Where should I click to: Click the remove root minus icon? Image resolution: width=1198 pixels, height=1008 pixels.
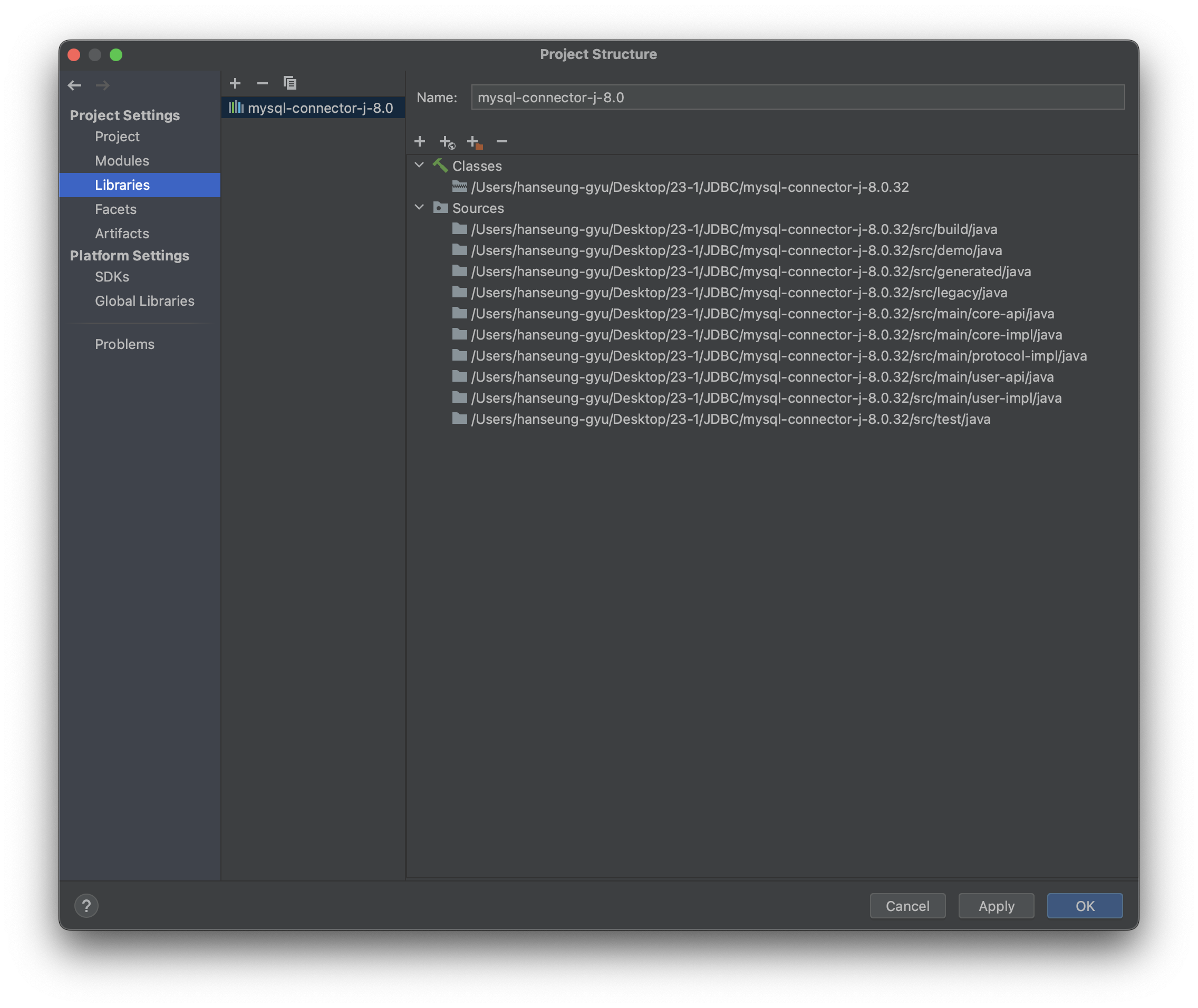click(502, 141)
